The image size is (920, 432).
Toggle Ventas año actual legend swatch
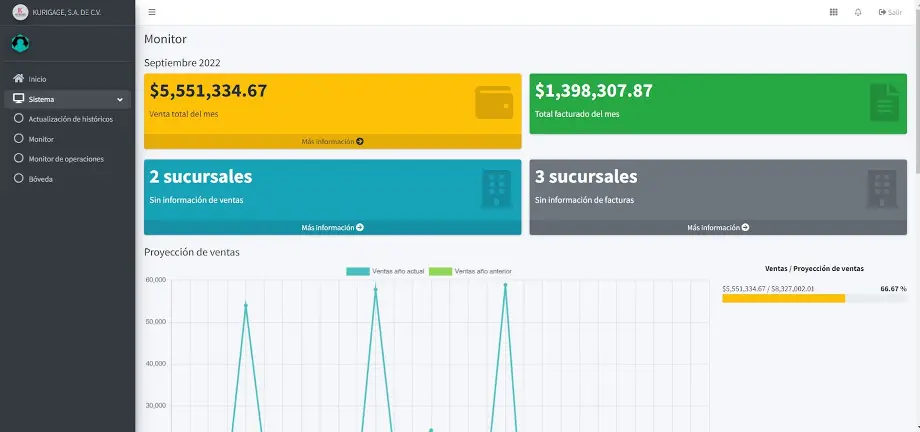[x=358, y=271]
